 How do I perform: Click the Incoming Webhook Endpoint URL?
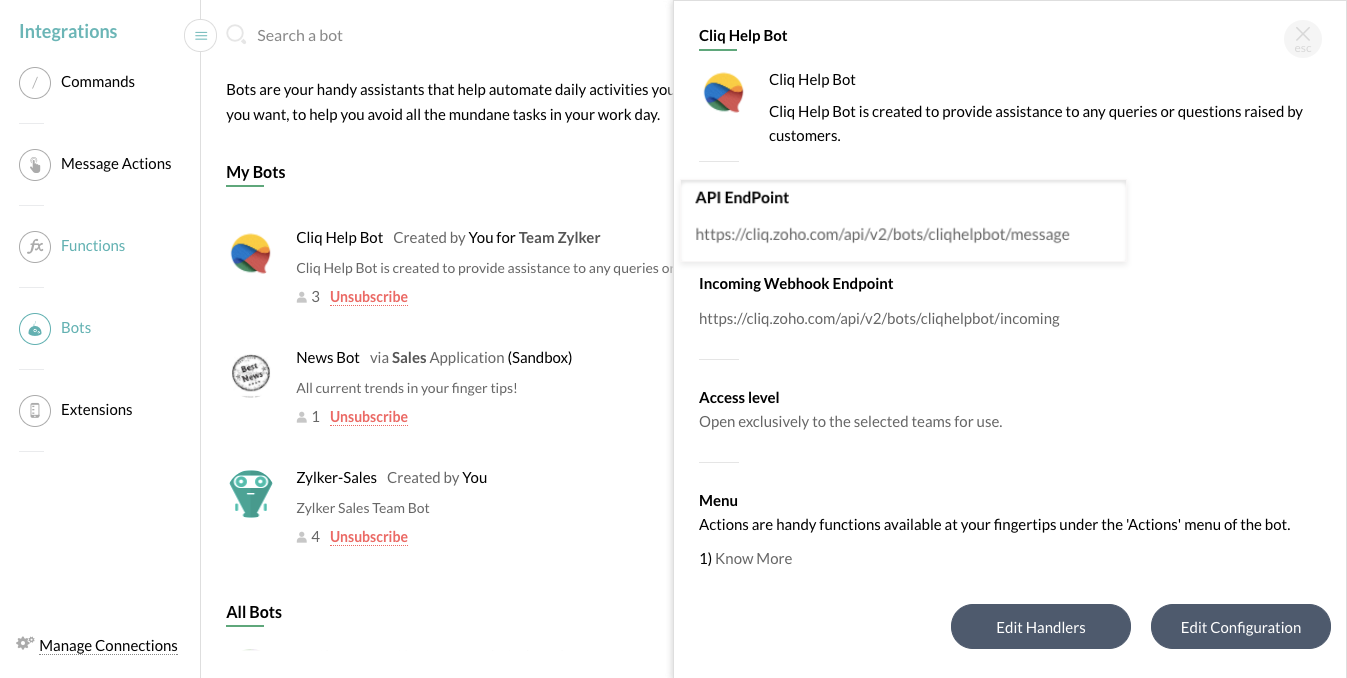coord(879,319)
